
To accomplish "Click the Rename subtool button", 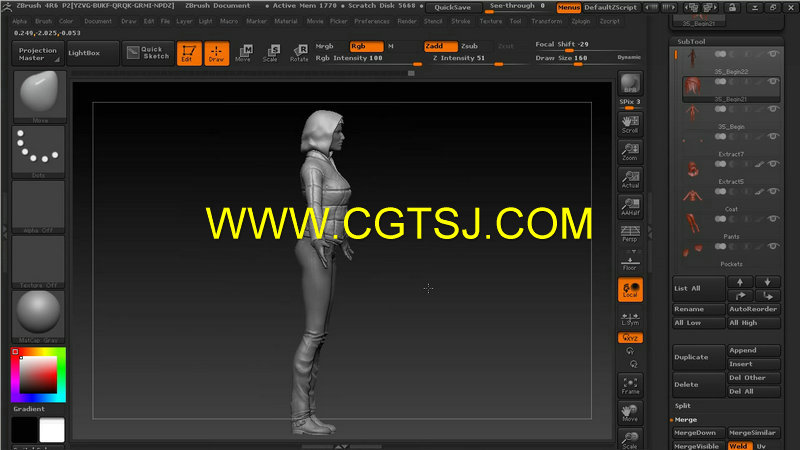I will tap(698, 309).
